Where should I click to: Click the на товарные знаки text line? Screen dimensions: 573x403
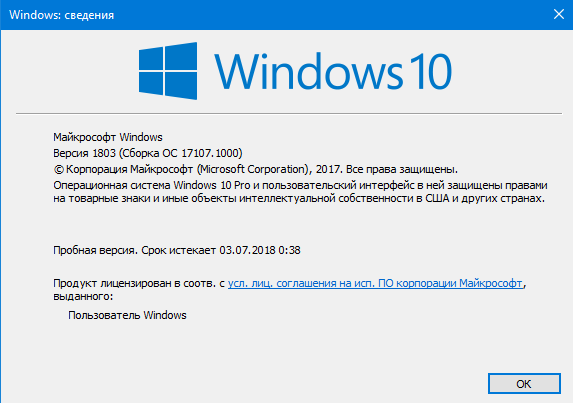pyautogui.click(x=299, y=198)
